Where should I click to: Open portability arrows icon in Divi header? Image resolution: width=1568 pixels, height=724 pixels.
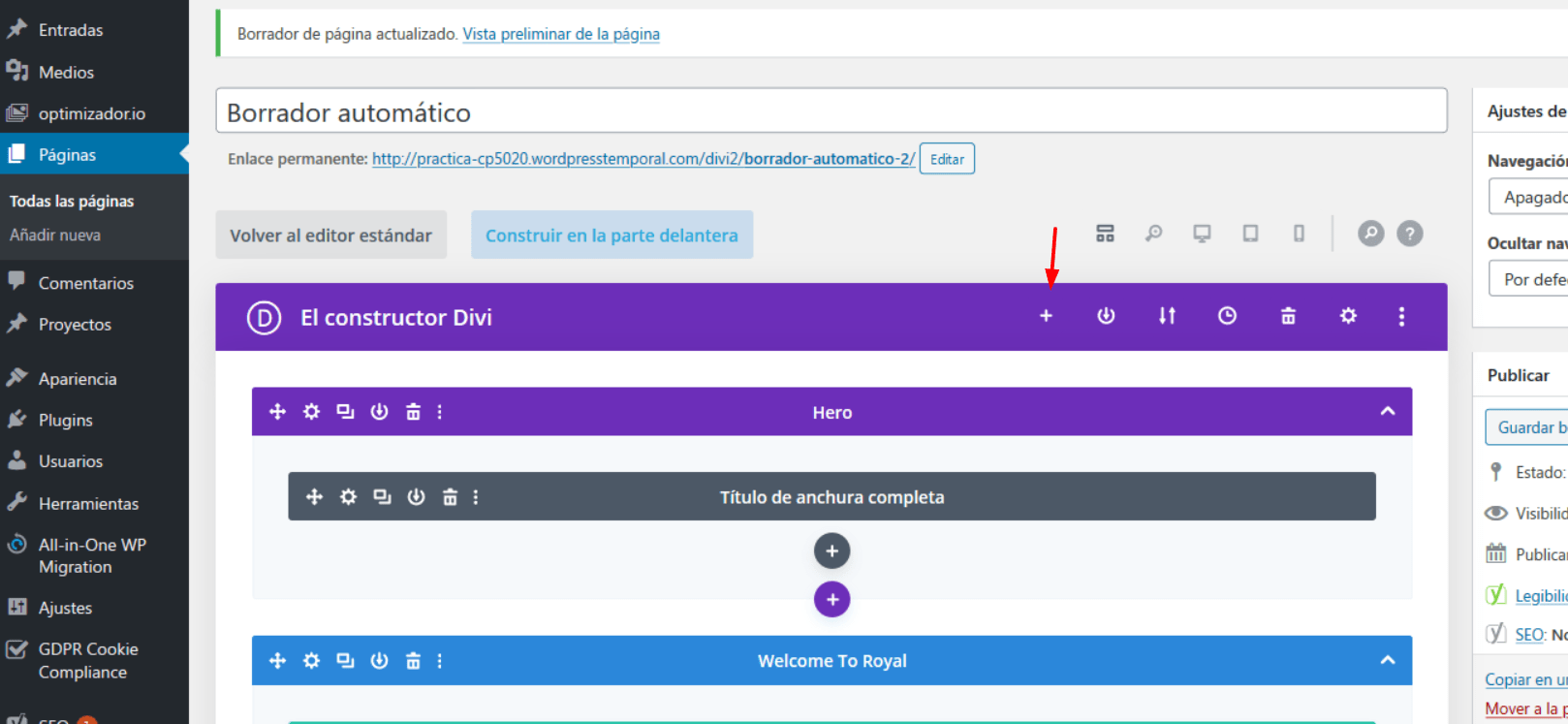coord(1167,316)
